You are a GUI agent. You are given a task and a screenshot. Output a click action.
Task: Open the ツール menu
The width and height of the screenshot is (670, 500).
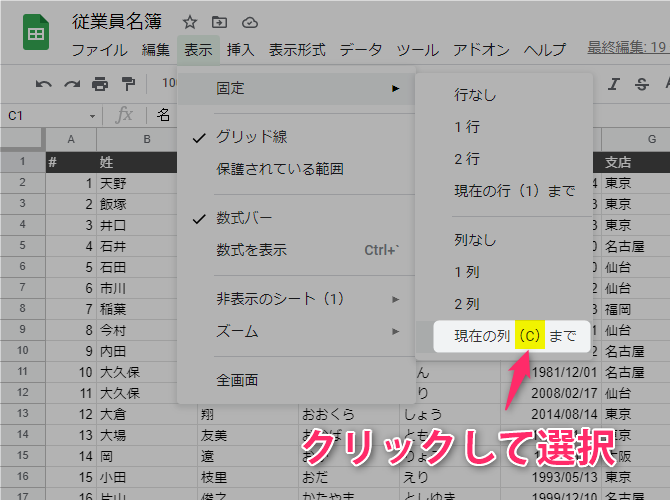coord(417,50)
